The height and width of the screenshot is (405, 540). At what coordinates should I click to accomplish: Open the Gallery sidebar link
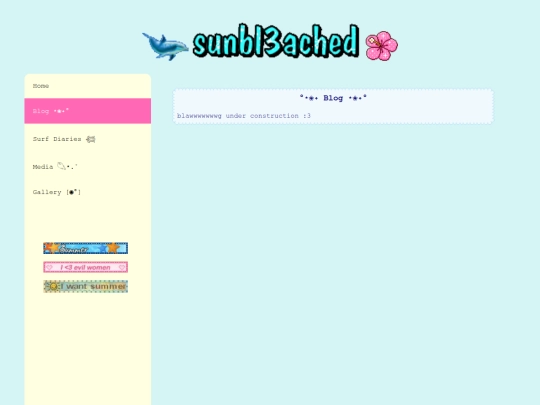[87, 192]
